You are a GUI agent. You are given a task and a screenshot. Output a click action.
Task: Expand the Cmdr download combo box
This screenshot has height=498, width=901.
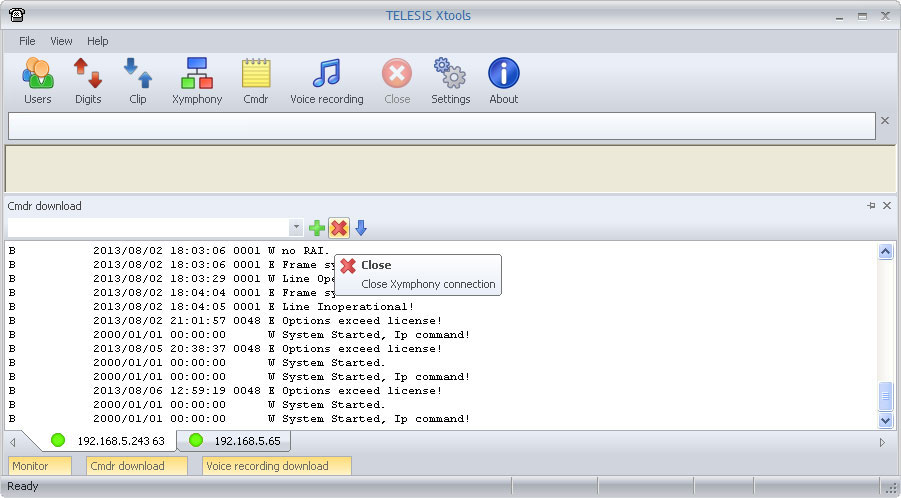coord(296,229)
